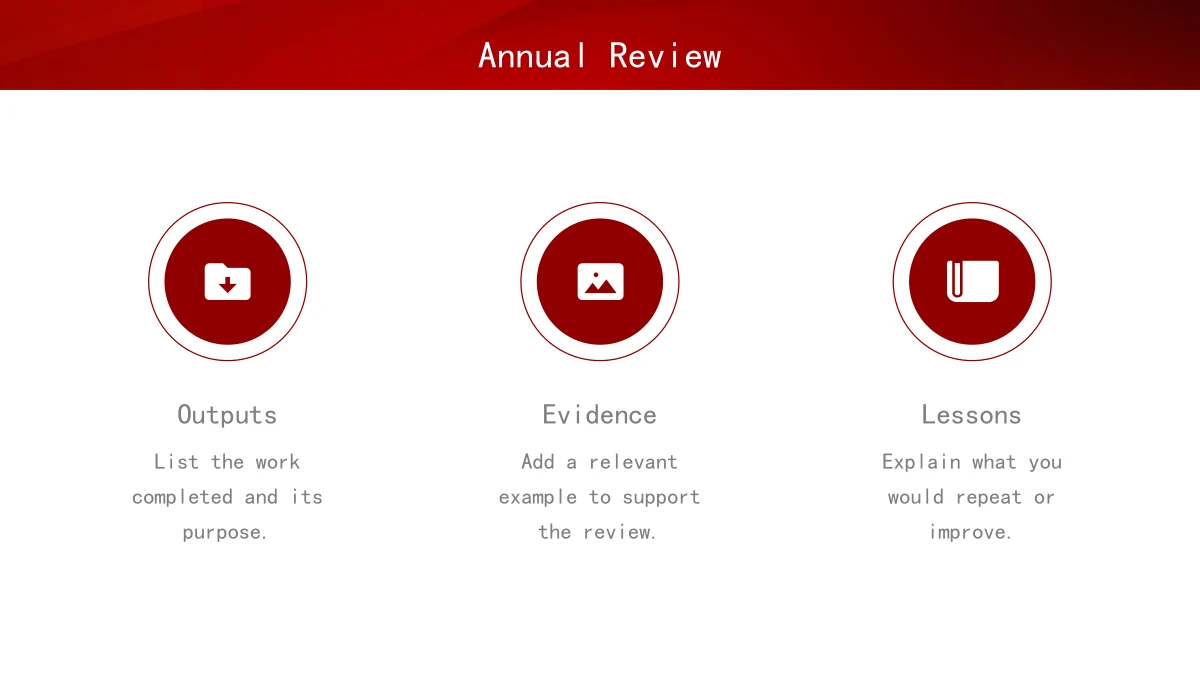Click the book icon above Lessons

(x=972, y=282)
